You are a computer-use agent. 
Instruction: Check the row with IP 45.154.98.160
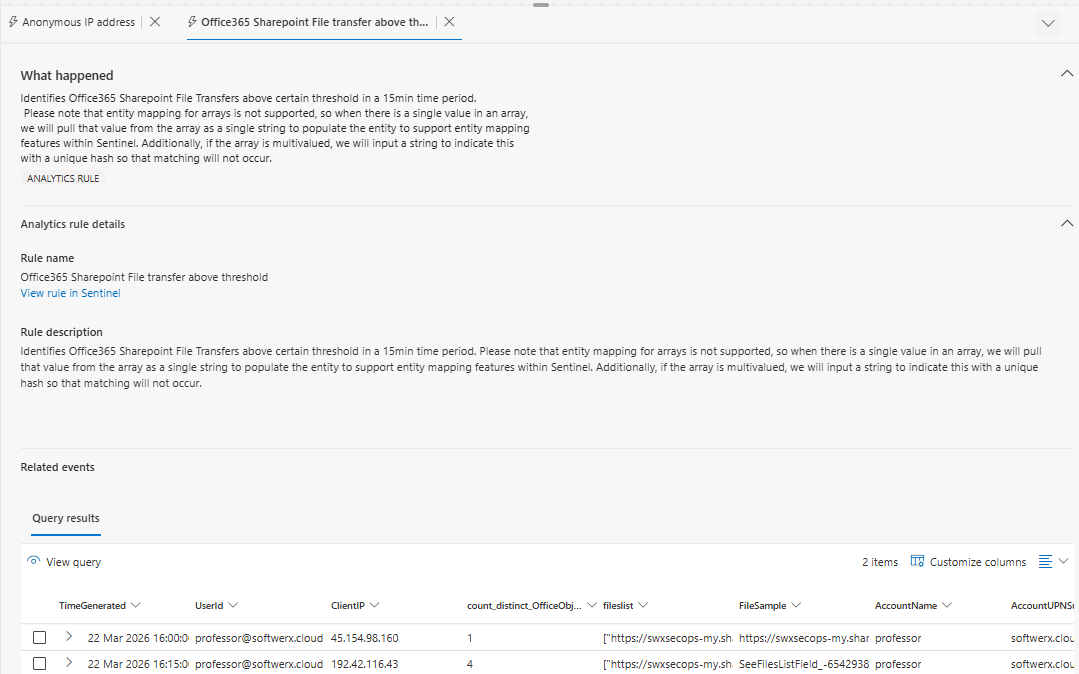pyautogui.click(x=39, y=638)
